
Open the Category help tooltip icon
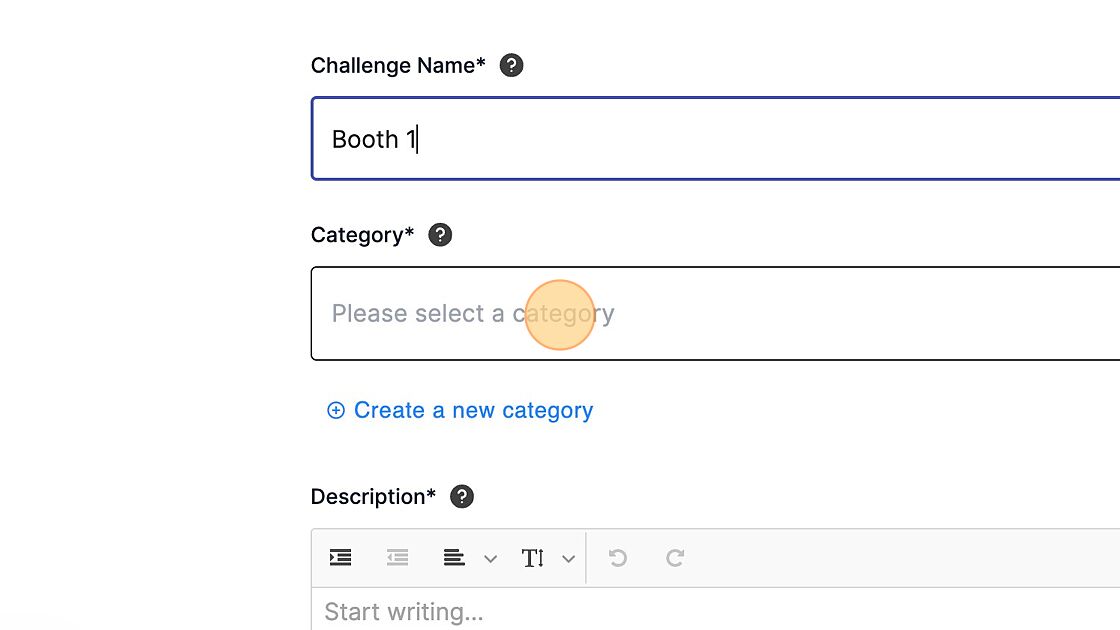pos(440,235)
